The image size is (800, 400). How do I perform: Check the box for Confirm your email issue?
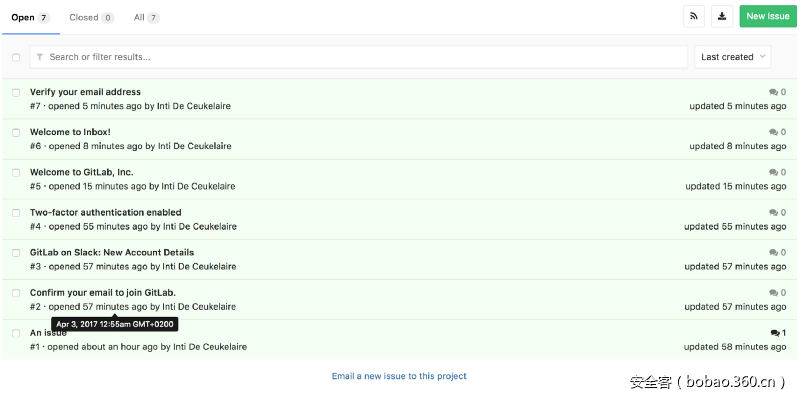pyautogui.click(x=16, y=293)
